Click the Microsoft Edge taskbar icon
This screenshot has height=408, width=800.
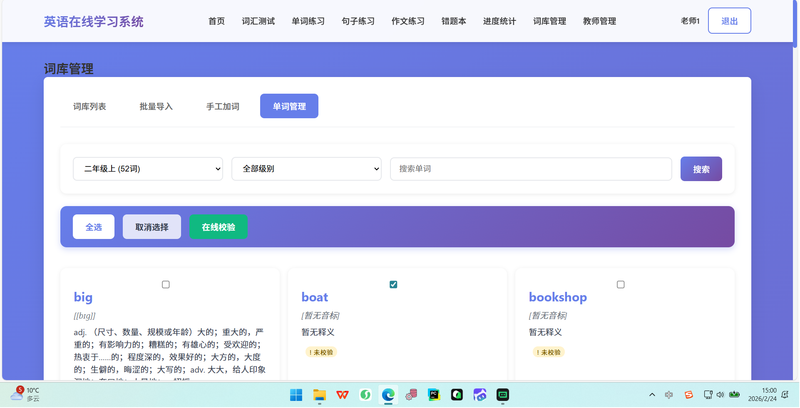tap(388, 395)
